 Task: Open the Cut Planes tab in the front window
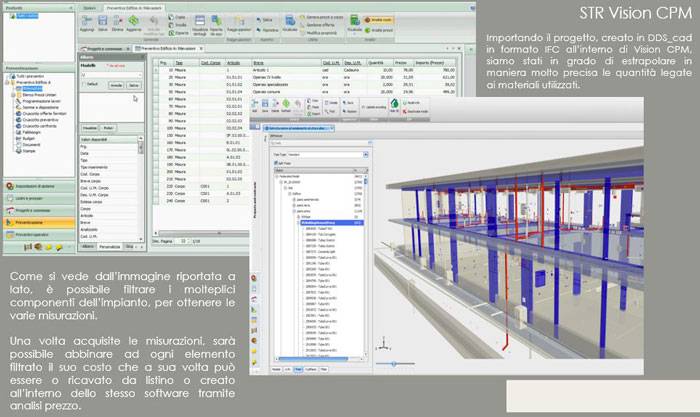(x=311, y=369)
